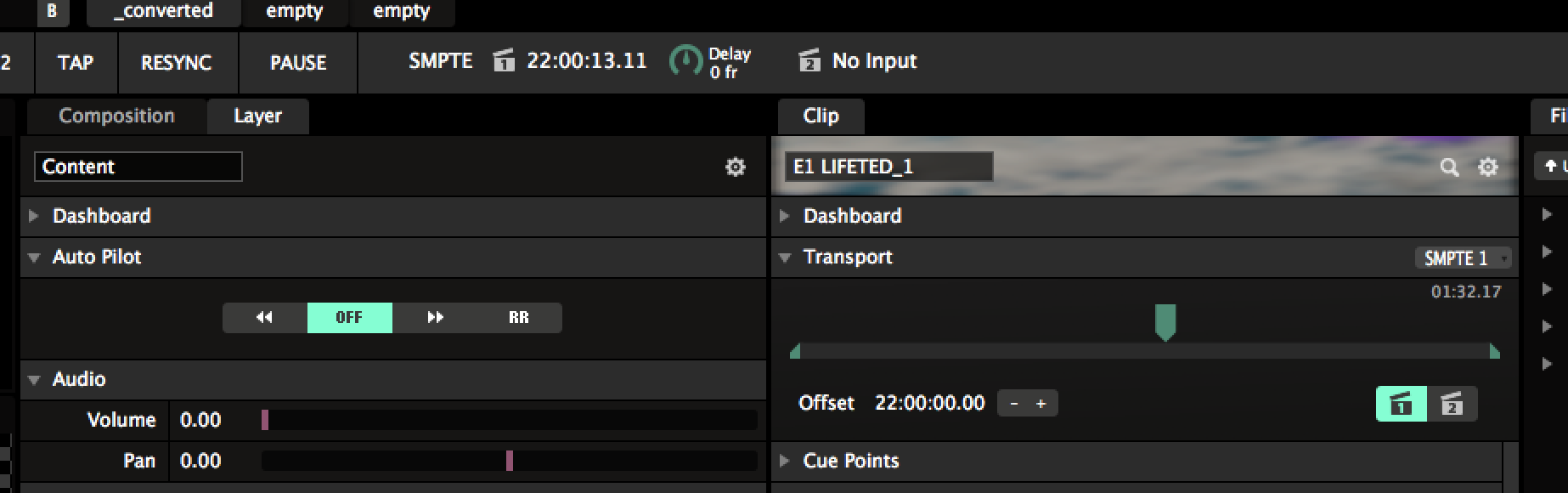This screenshot has width=1568, height=493.
Task: Set Auto Pilot to next clip
Action: click(435, 318)
